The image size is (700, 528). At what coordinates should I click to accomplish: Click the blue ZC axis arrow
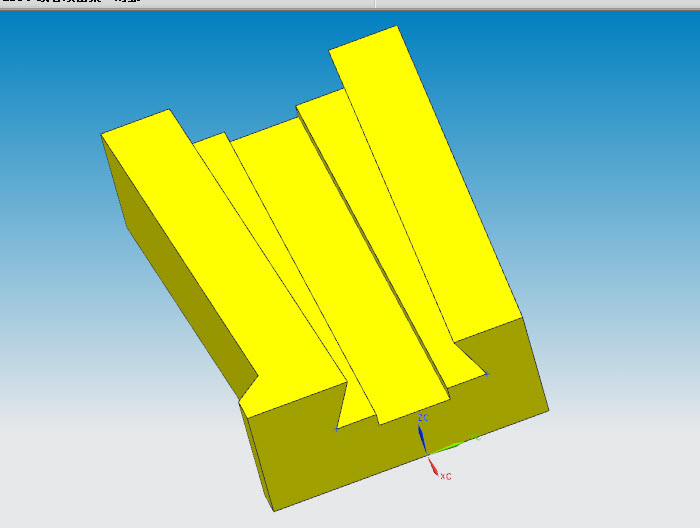(x=422, y=439)
